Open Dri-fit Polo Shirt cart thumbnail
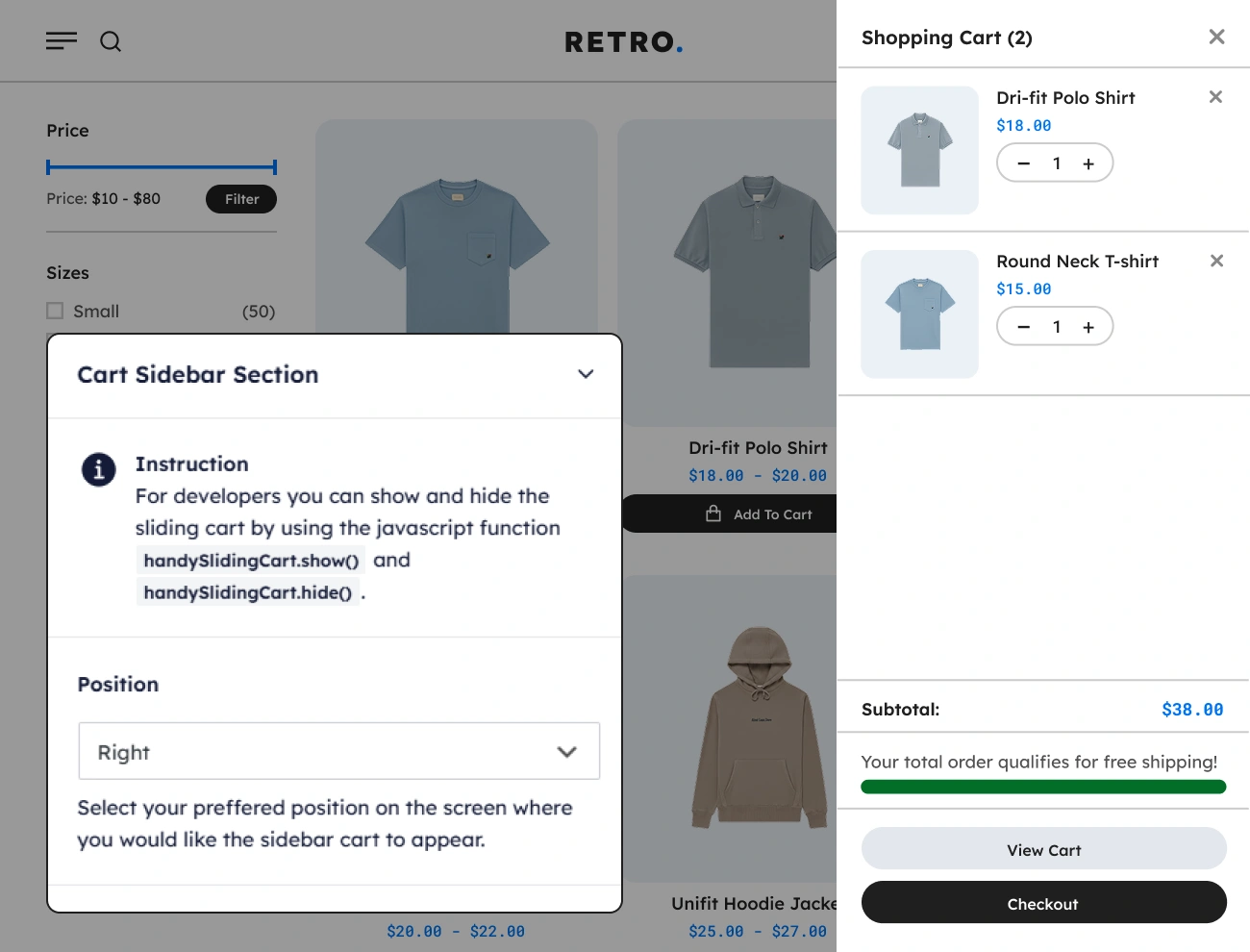Image resolution: width=1250 pixels, height=952 pixels. [920, 150]
